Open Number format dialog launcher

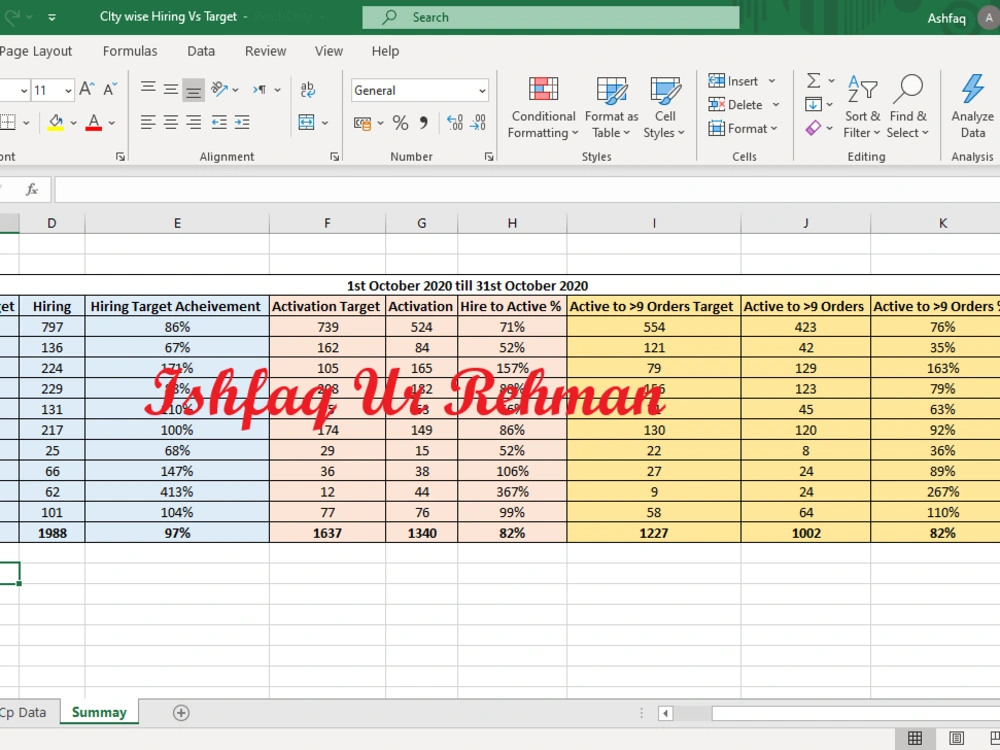click(x=489, y=156)
